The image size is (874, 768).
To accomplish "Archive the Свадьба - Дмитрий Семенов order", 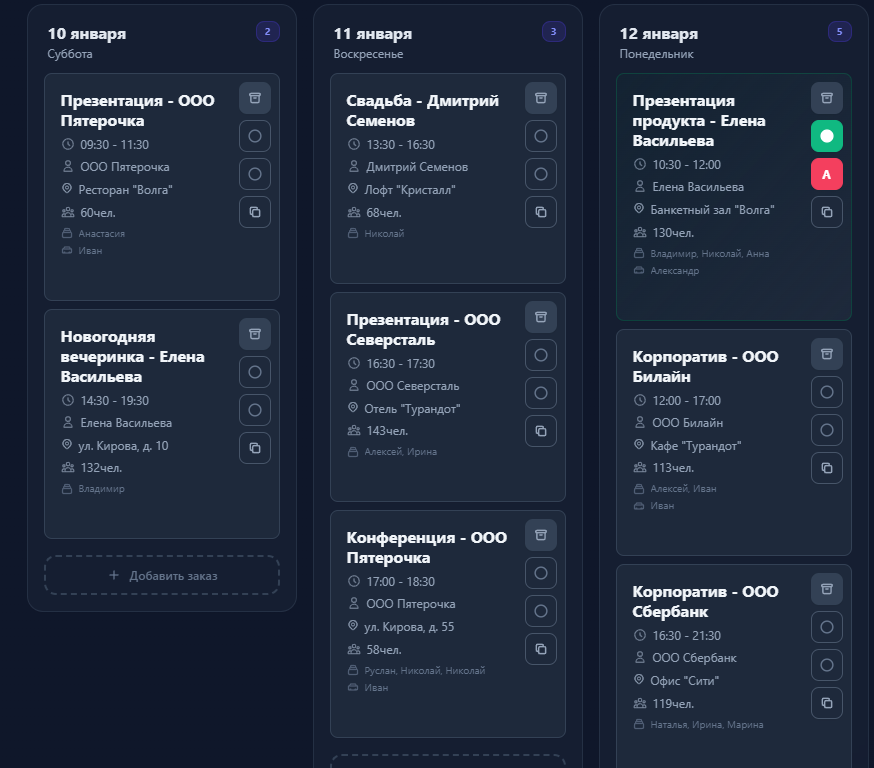I will tap(541, 98).
